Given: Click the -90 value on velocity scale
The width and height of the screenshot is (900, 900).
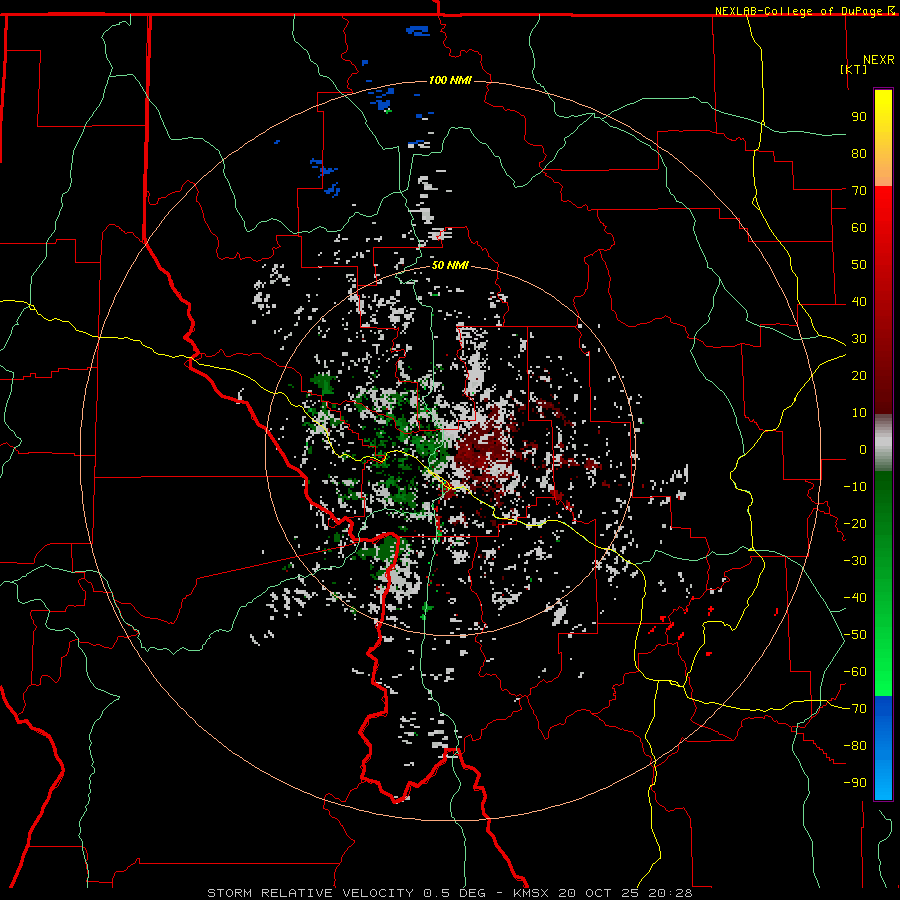Looking at the screenshot, I should click(x=855, y=783).
